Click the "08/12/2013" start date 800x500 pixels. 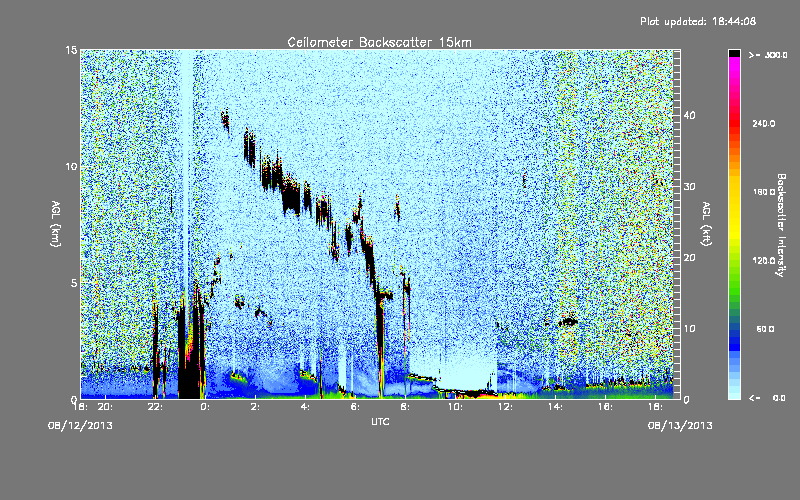pyautogui.click(x=80, y=426)
